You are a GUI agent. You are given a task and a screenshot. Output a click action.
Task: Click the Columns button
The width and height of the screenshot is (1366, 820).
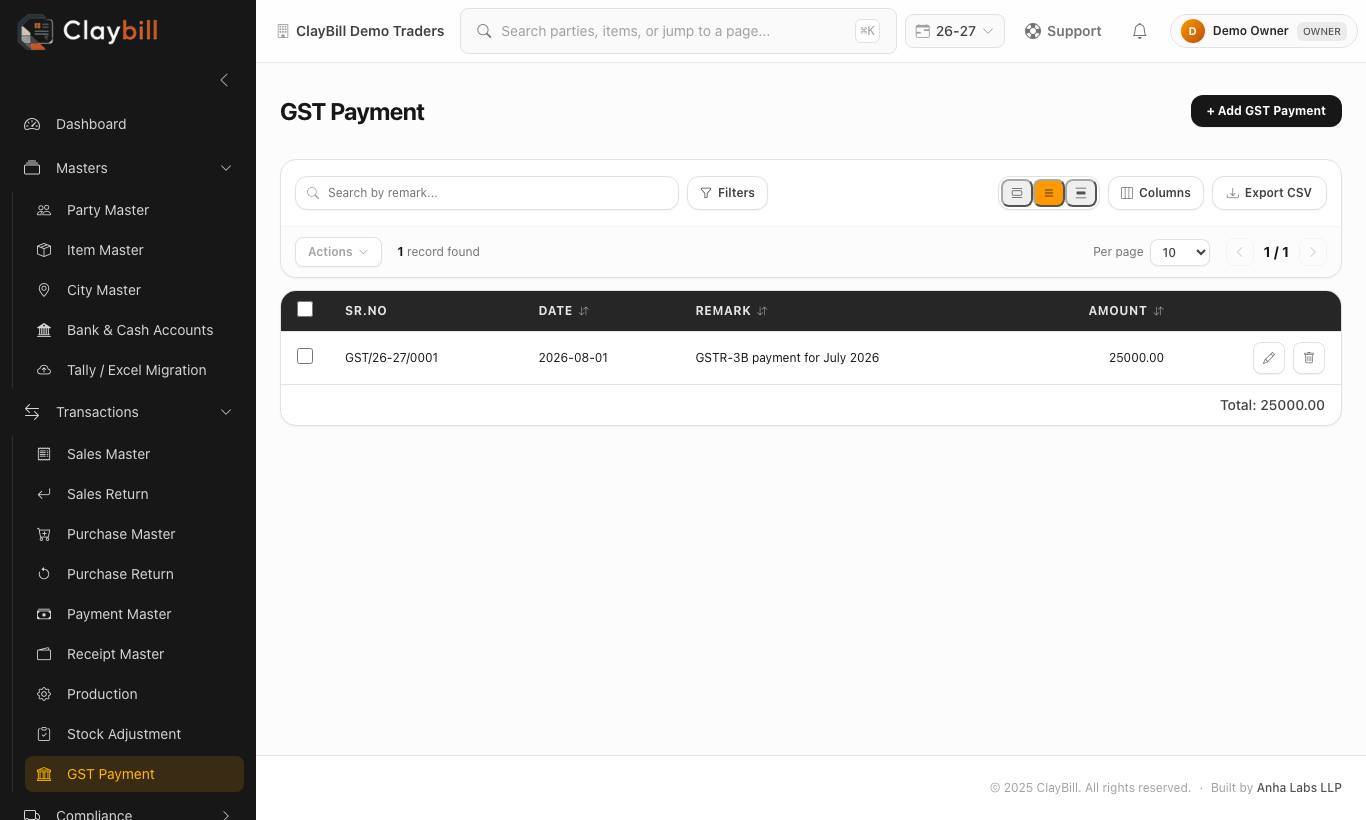click(1155, 193)
